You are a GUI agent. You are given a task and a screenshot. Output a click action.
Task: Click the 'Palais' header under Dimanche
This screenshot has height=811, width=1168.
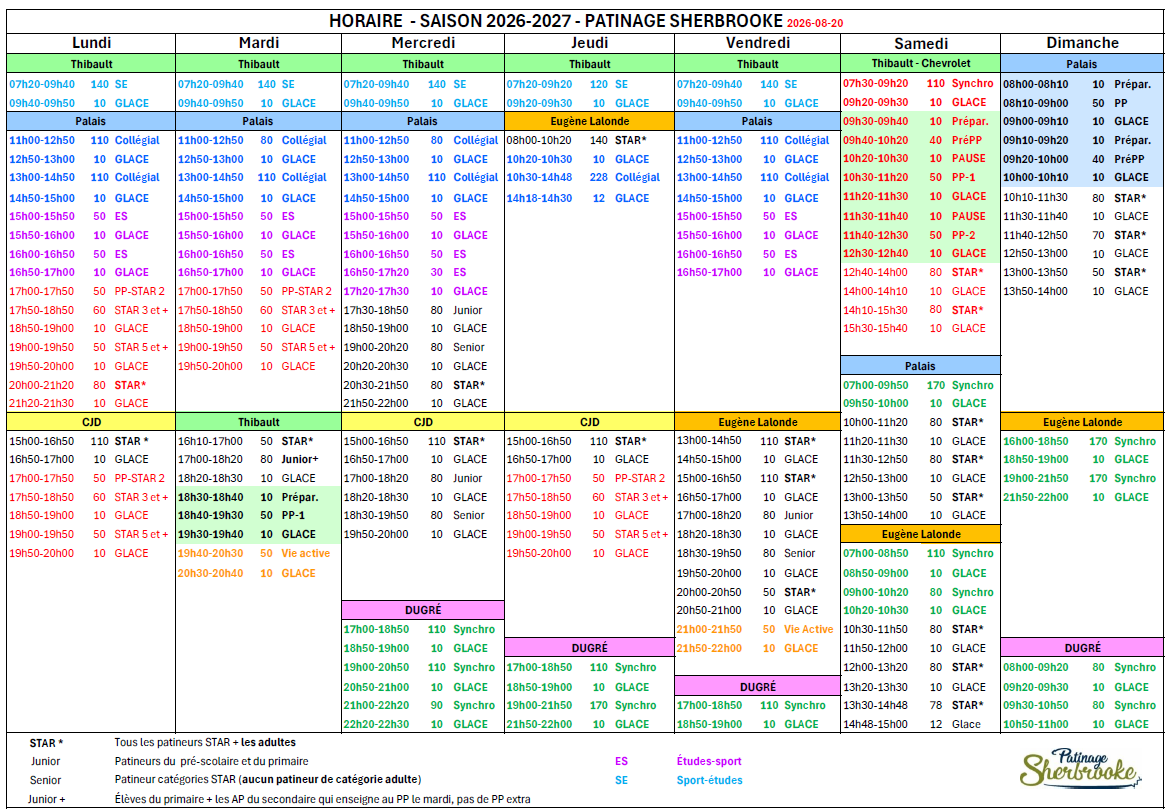(x=1082, y=64)
